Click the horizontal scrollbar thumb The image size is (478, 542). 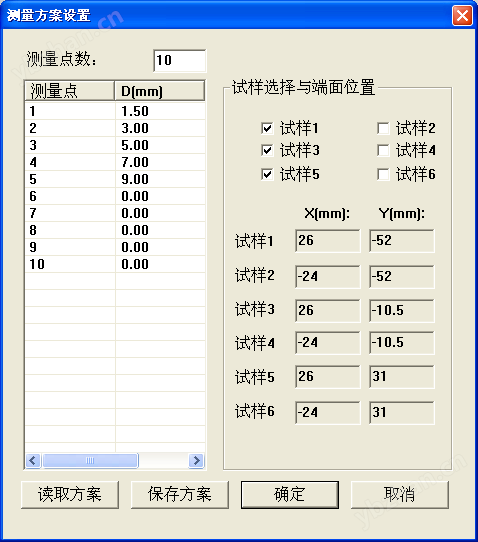tap(90, 460)
